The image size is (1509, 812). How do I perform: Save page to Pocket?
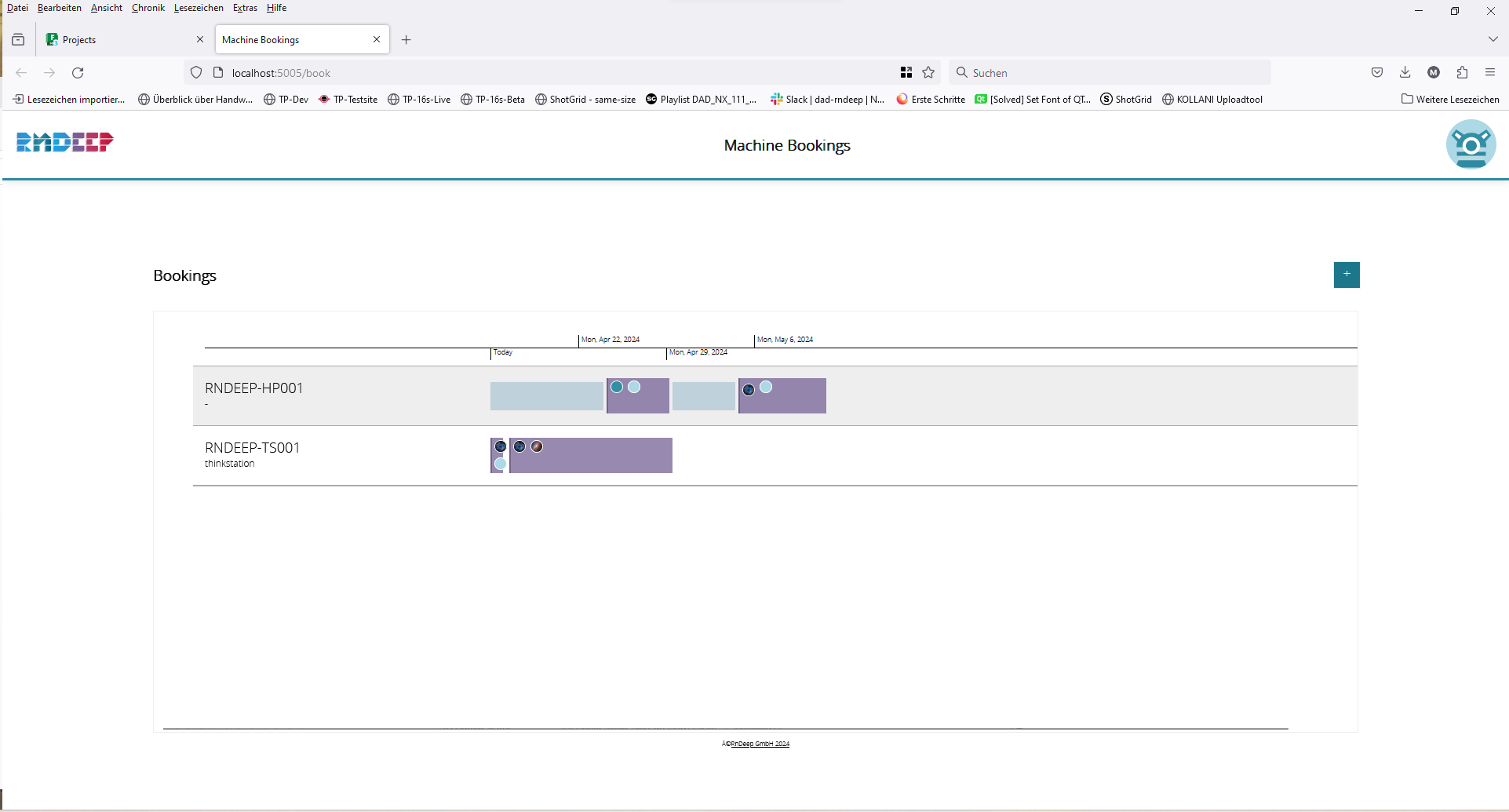(1376, 73)
